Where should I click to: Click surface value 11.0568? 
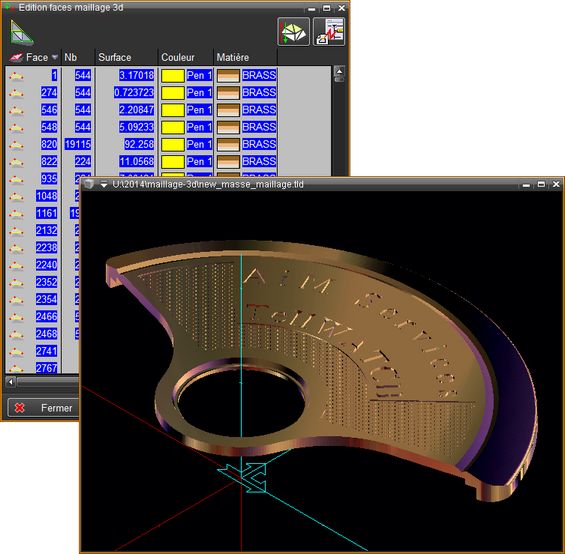point(137,162)
